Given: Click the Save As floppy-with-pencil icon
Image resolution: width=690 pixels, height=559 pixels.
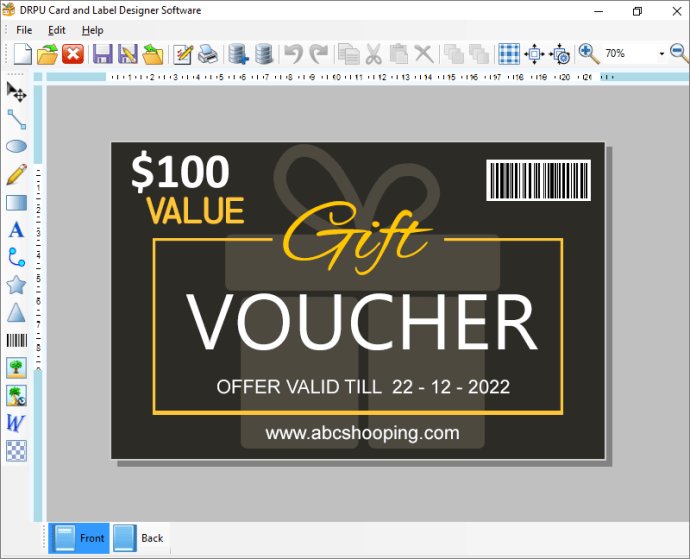Looking at the screenshot, I should 128,54.
